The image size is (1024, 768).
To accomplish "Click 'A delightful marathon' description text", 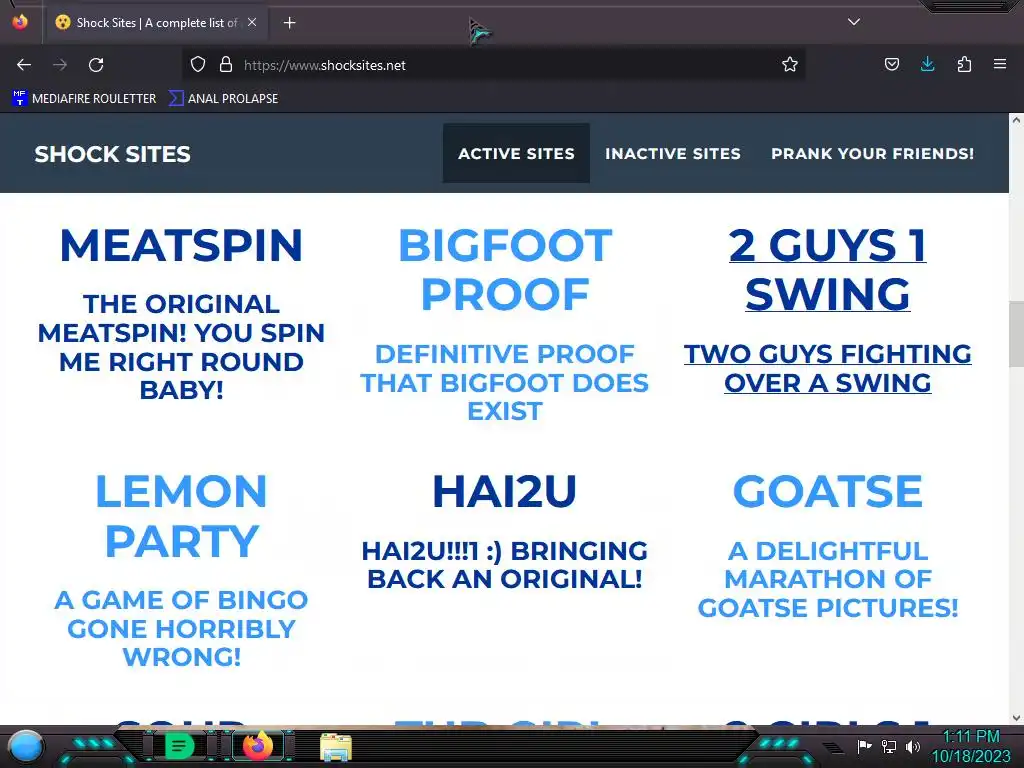I will coord(827,579).
